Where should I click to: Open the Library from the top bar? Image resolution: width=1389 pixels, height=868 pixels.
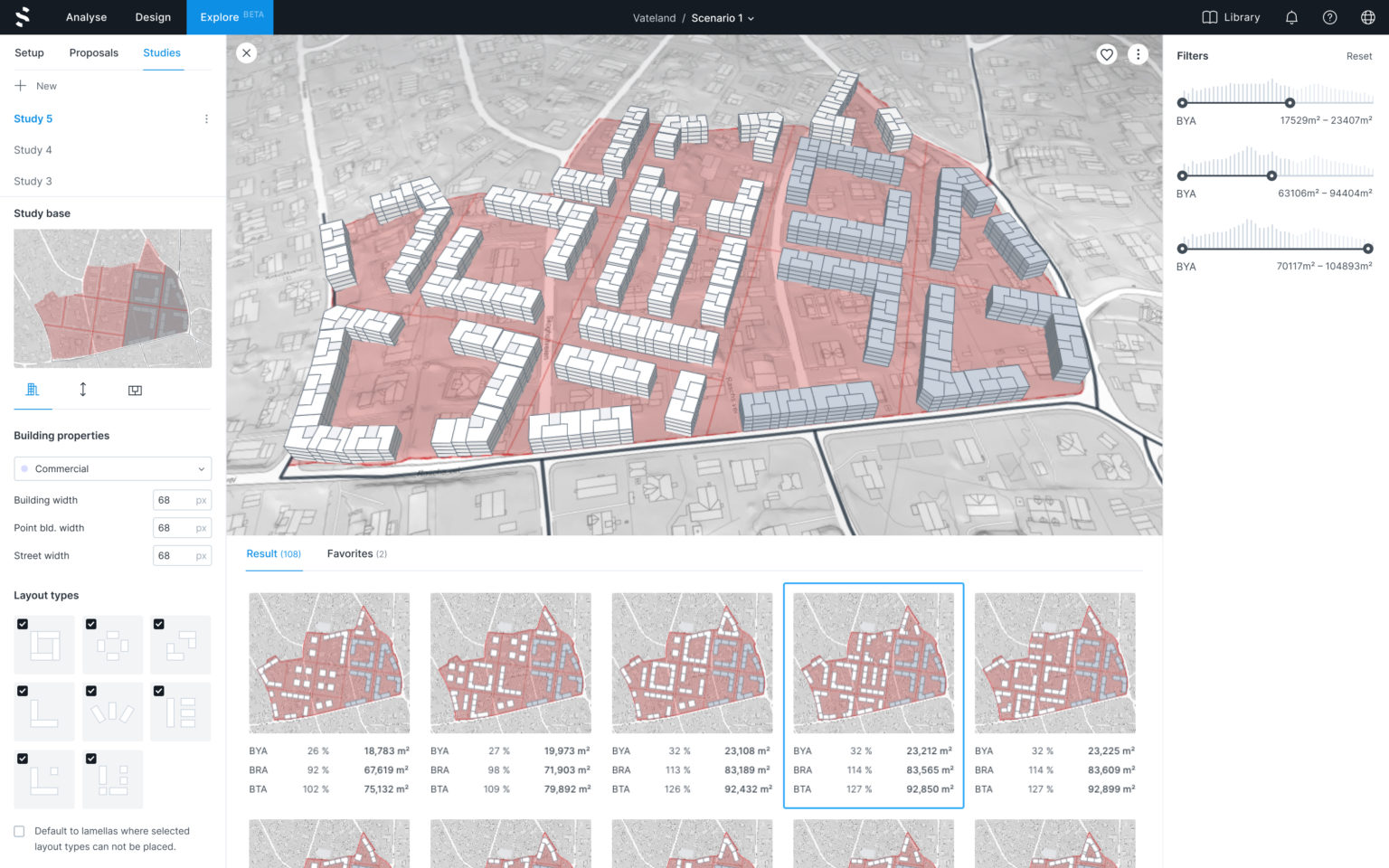1230,17
